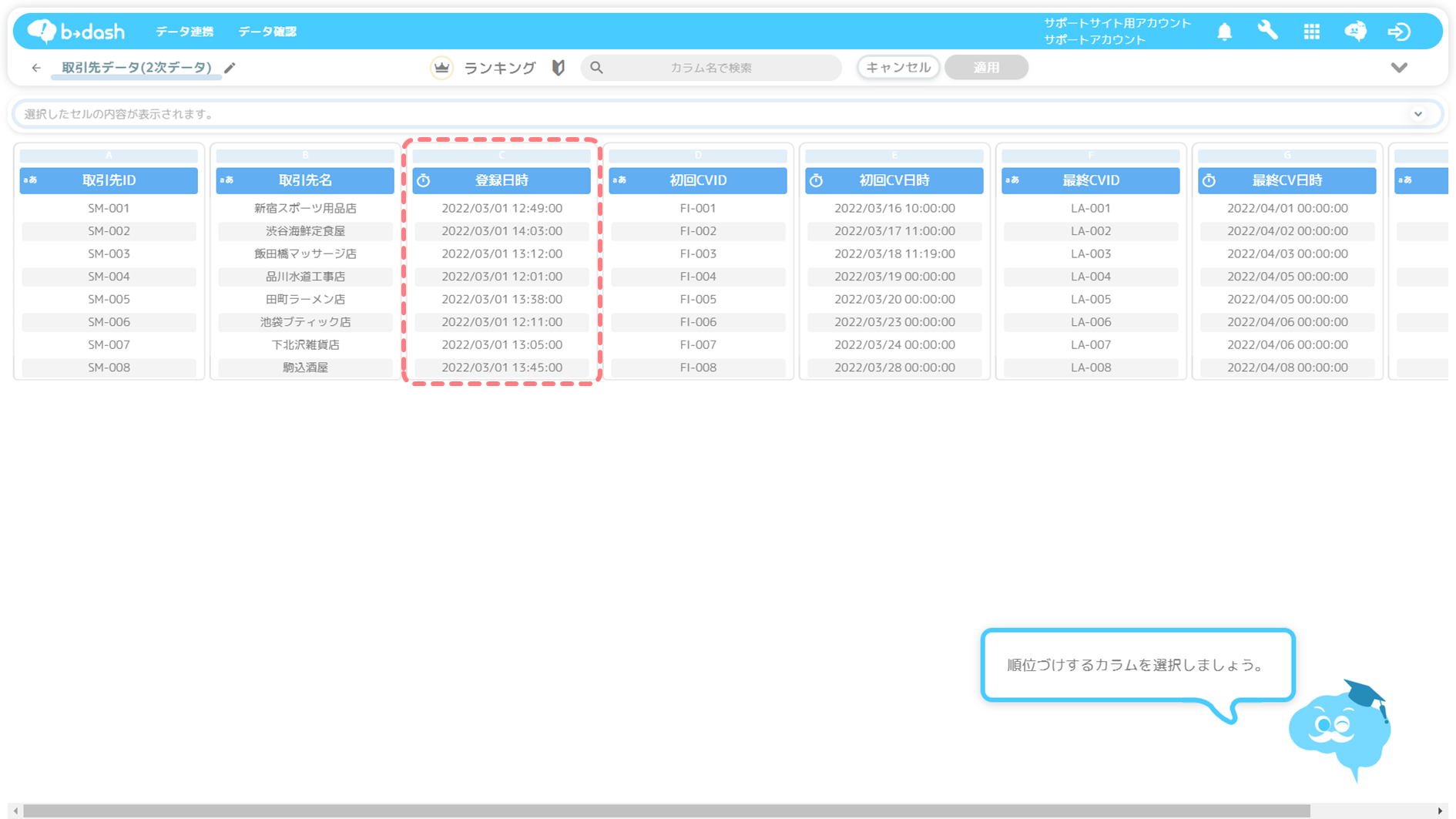
Task: Open the データ連携 menu
Action: 185,32
